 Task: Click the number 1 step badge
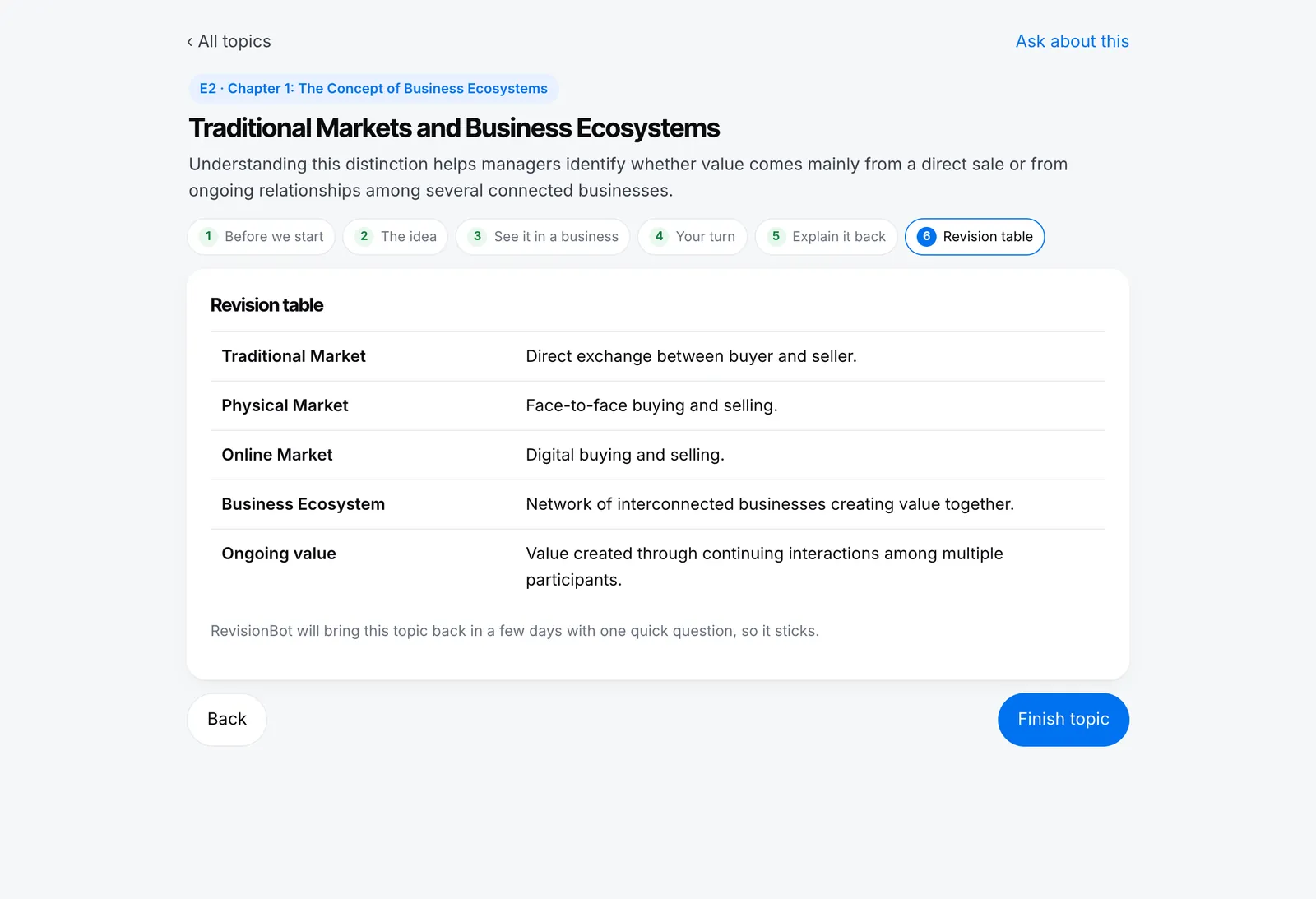point(209,237)
